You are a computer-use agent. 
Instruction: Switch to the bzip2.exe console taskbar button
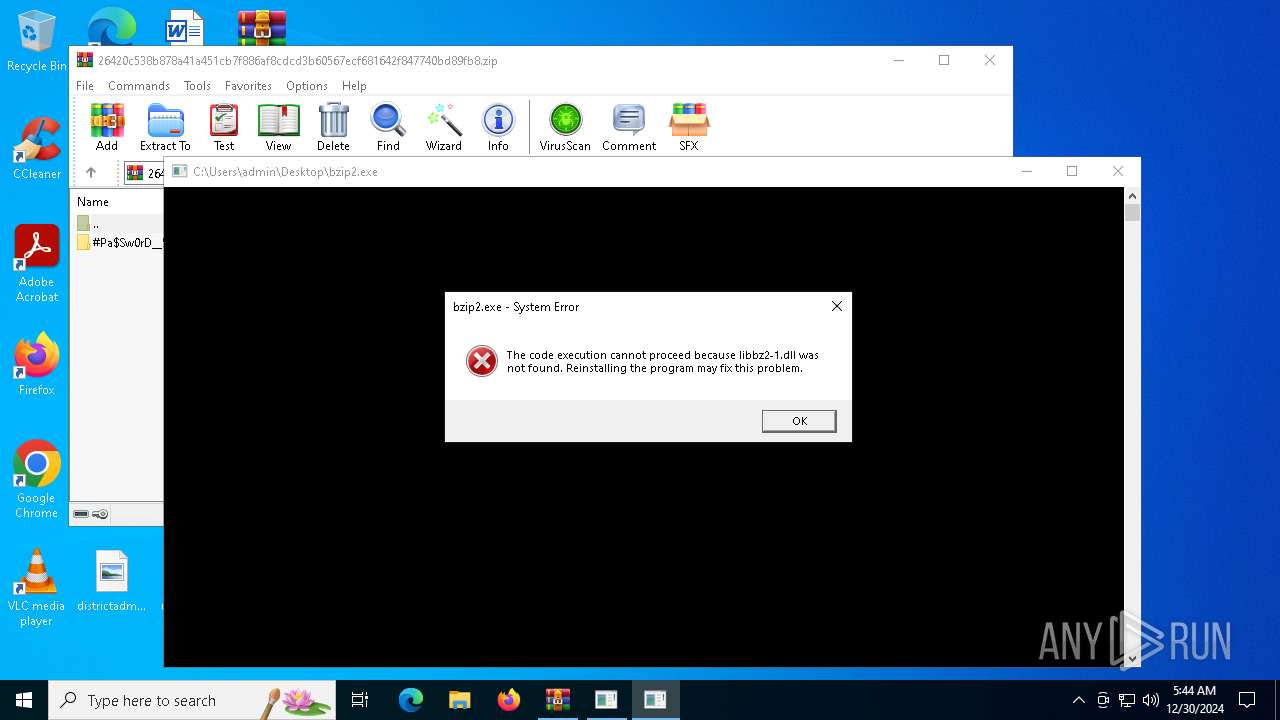655,700
